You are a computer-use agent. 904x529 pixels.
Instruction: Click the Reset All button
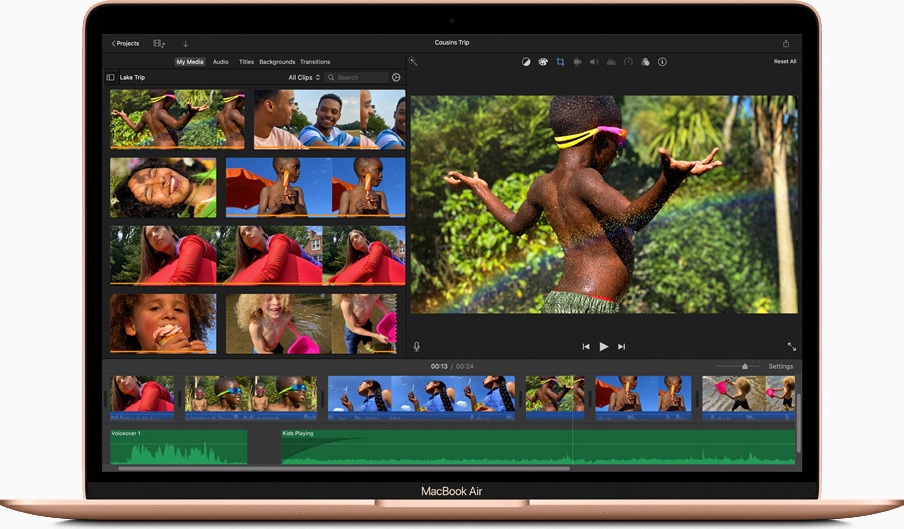[785, 62]
